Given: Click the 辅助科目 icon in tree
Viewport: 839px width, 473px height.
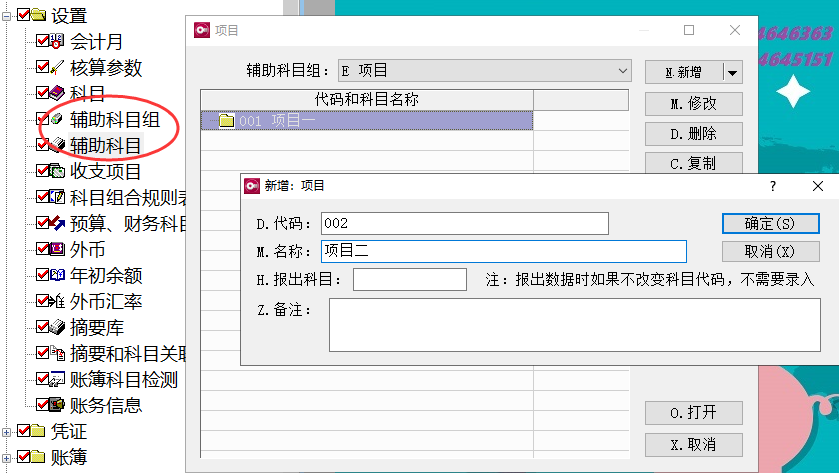Looking at the screenshot, I should click(x=57, y=144).
